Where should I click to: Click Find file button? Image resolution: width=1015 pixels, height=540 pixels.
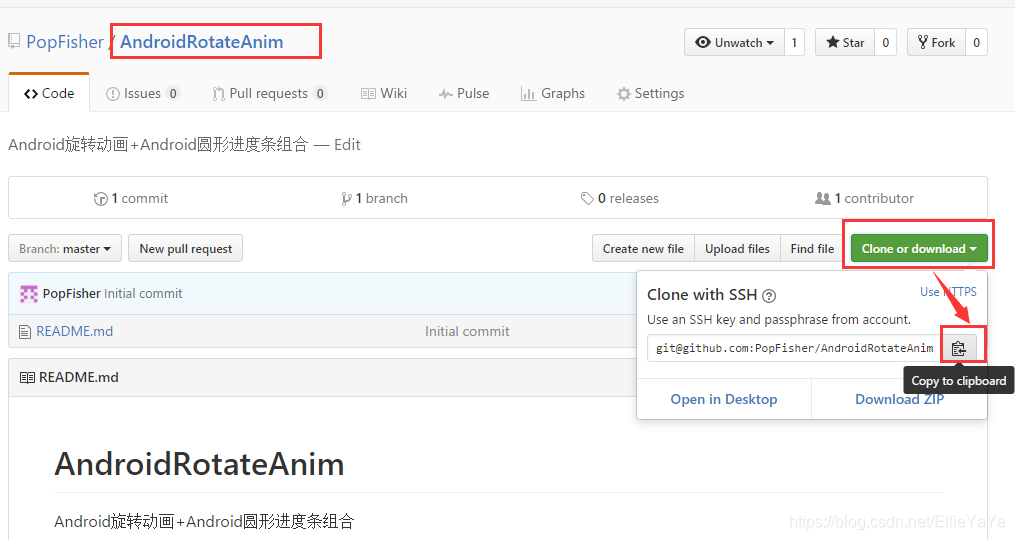click(812, 249)
